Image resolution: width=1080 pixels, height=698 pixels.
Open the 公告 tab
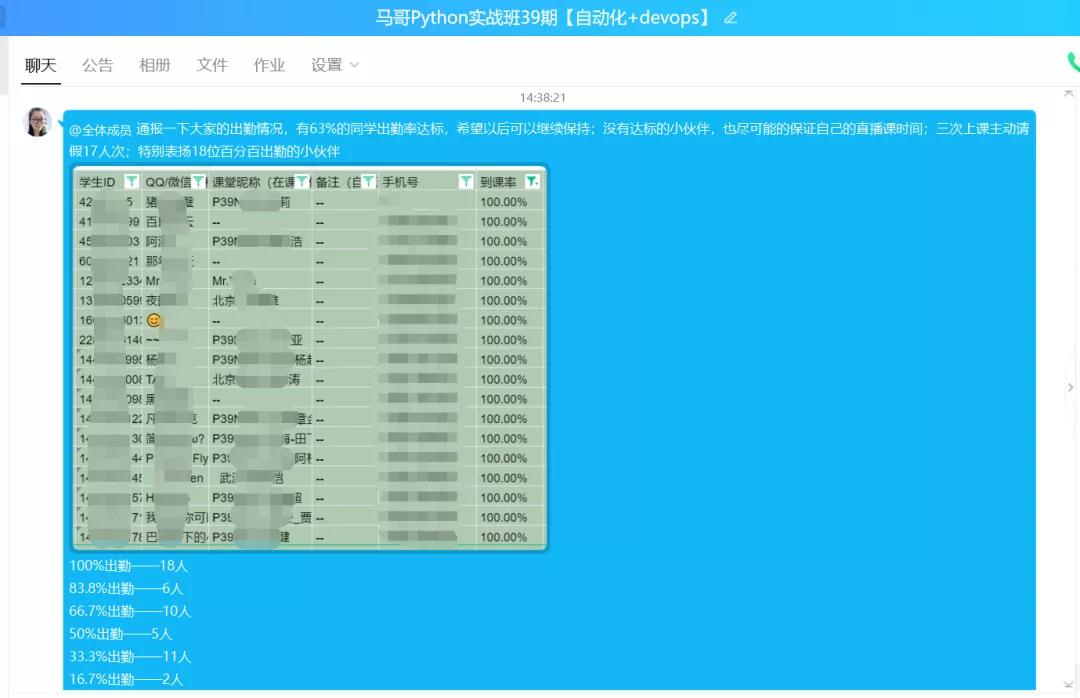pyautogui.click(x=98, y=65)
